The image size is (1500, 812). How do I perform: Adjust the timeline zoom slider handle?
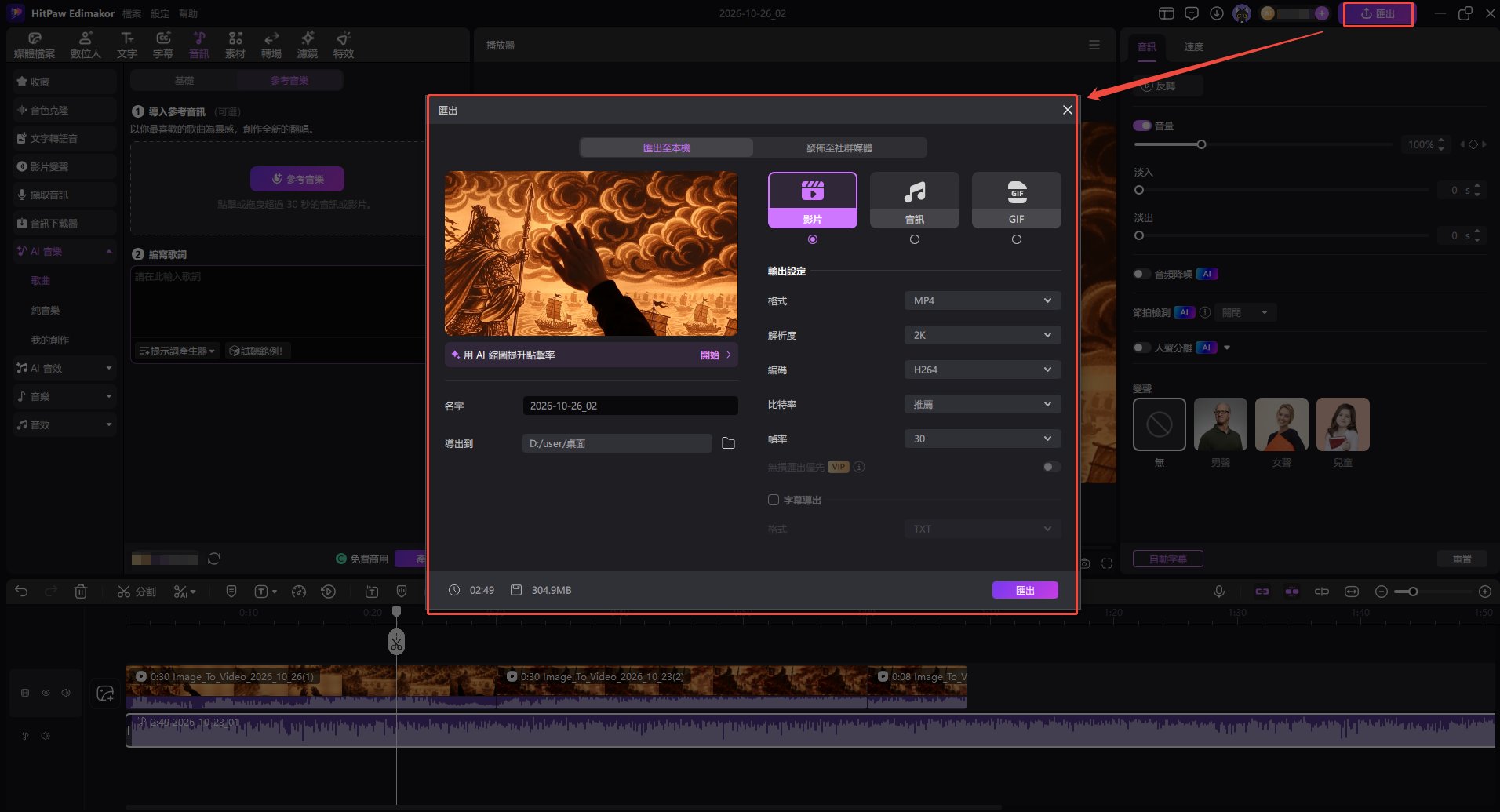(x=1413, y=592)
